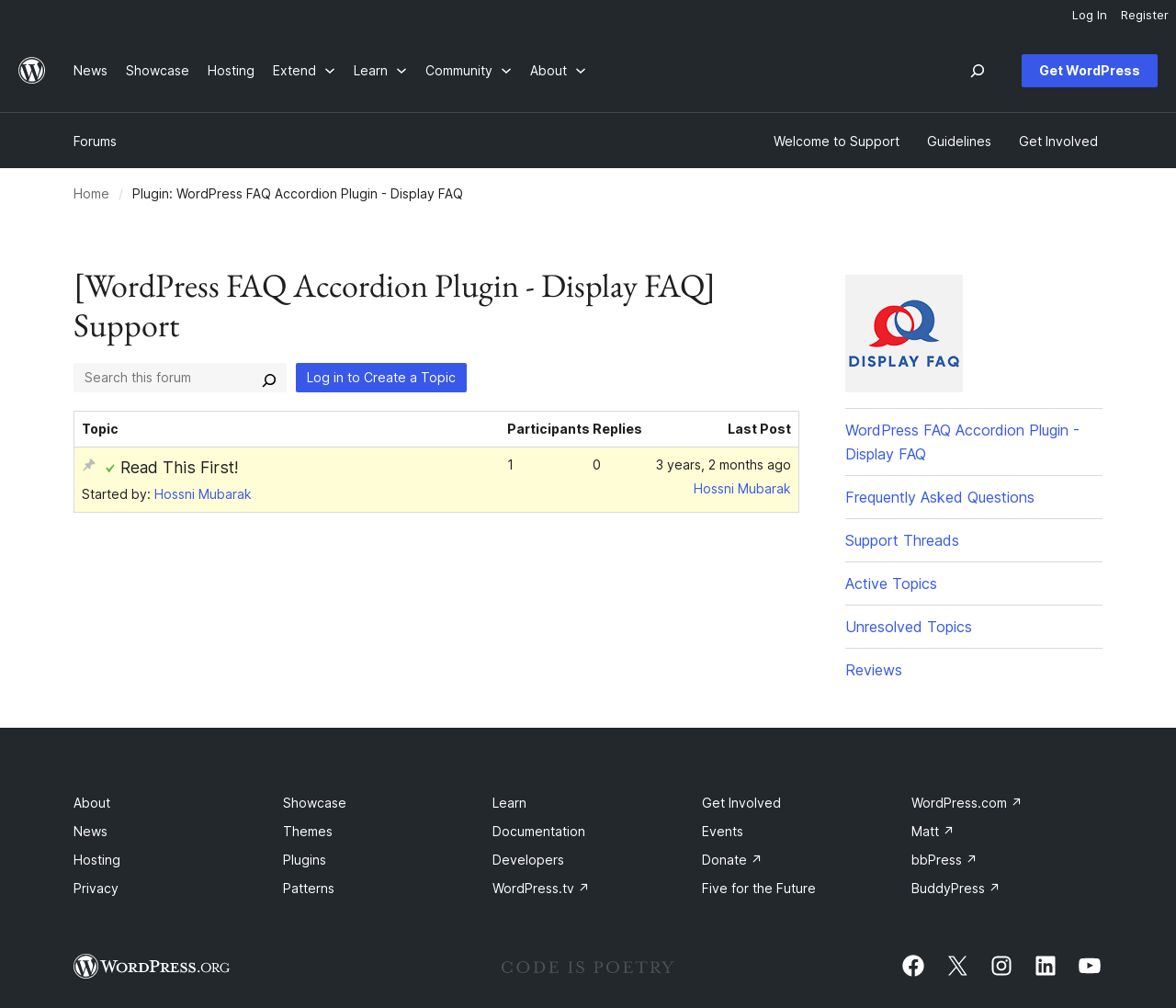Expand the About menu in header
1176x1008 pixels.
(558, 71)
